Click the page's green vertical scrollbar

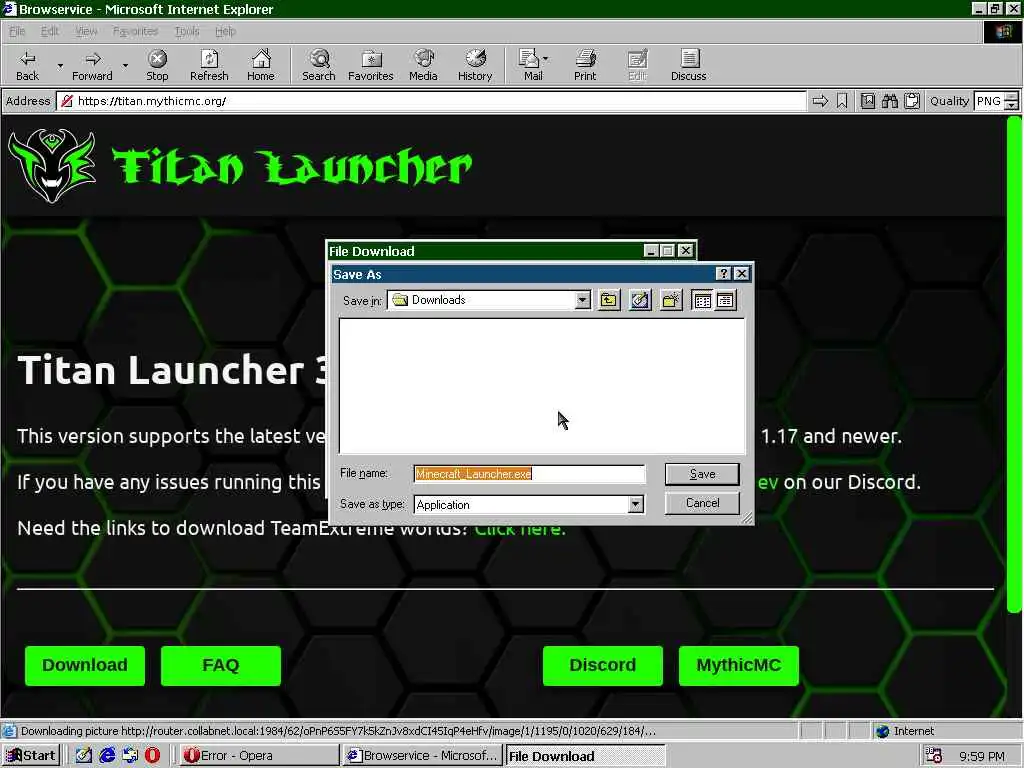coord(1014,364)
